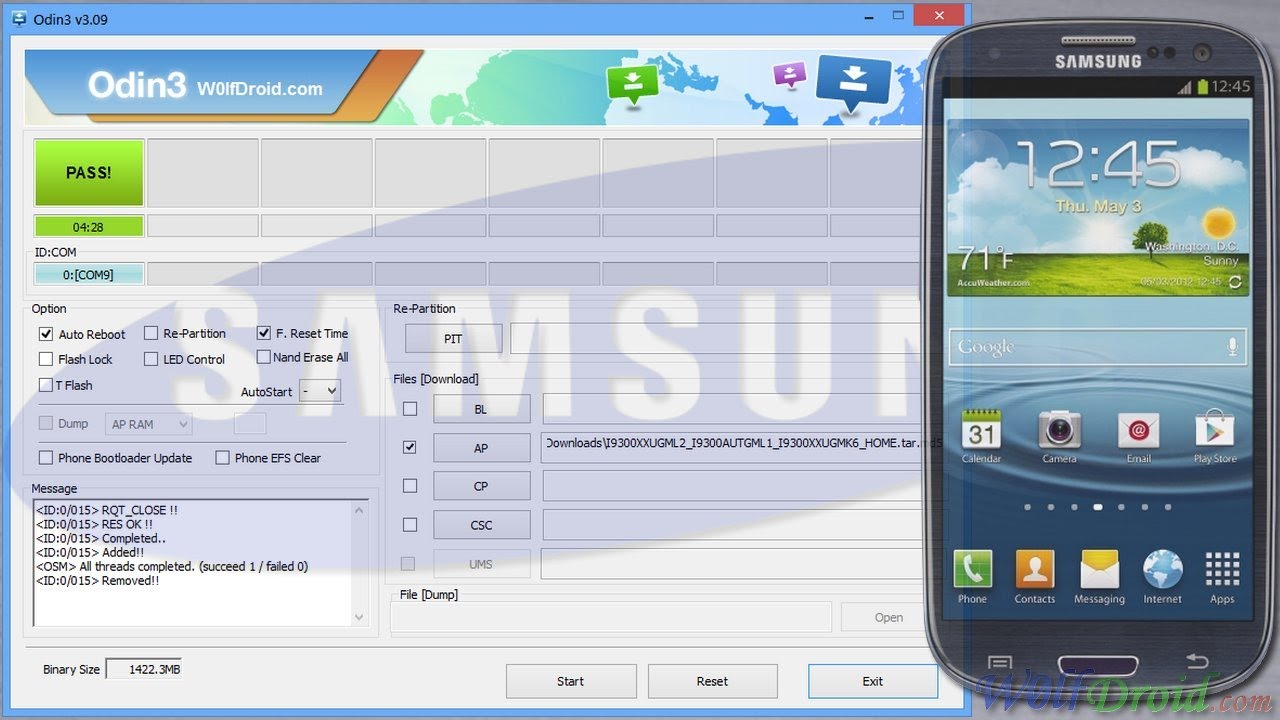Click the large blue download icon in banner
Viewport: 1280px width, 720px height.
click(x=853, y=83)
